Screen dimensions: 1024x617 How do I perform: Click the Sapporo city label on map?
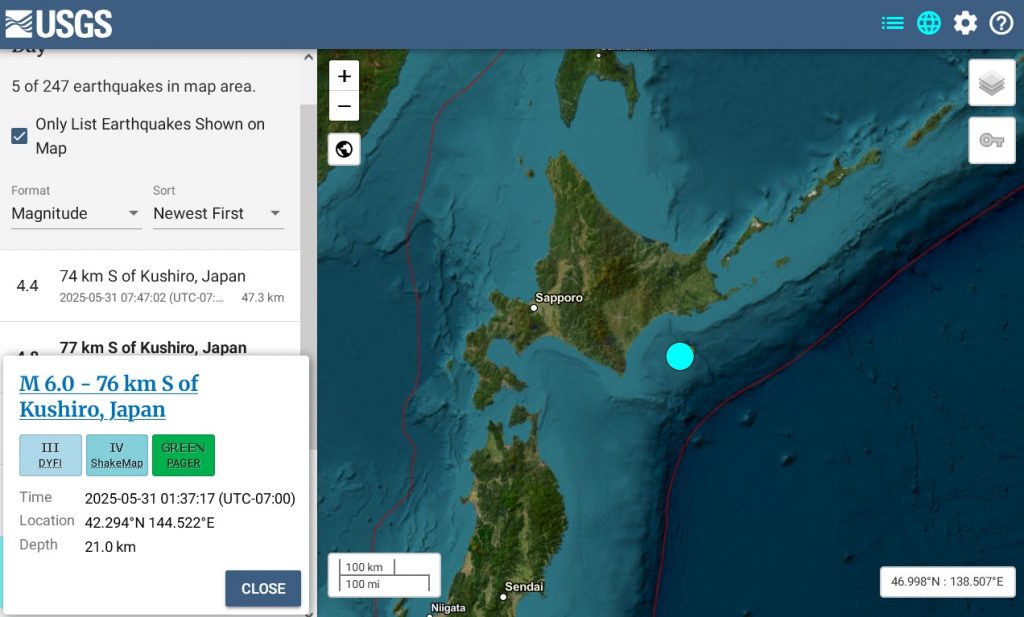(x=558, y=298)
